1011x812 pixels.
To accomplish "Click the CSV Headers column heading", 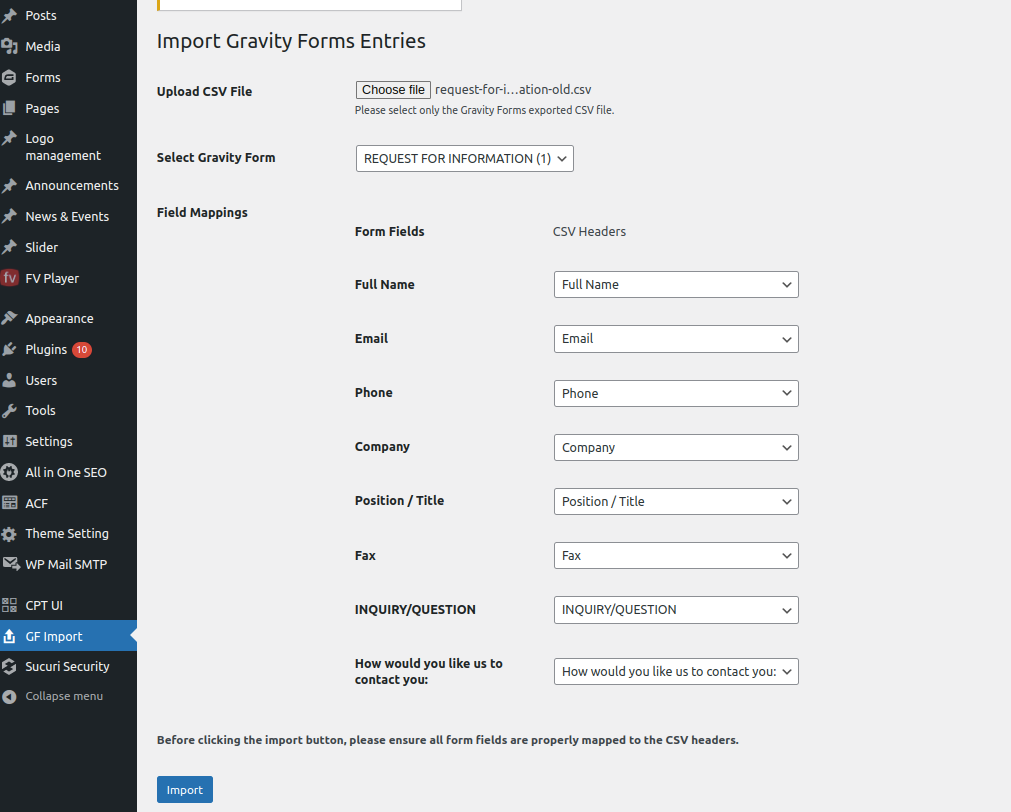I will coord(589,232).
